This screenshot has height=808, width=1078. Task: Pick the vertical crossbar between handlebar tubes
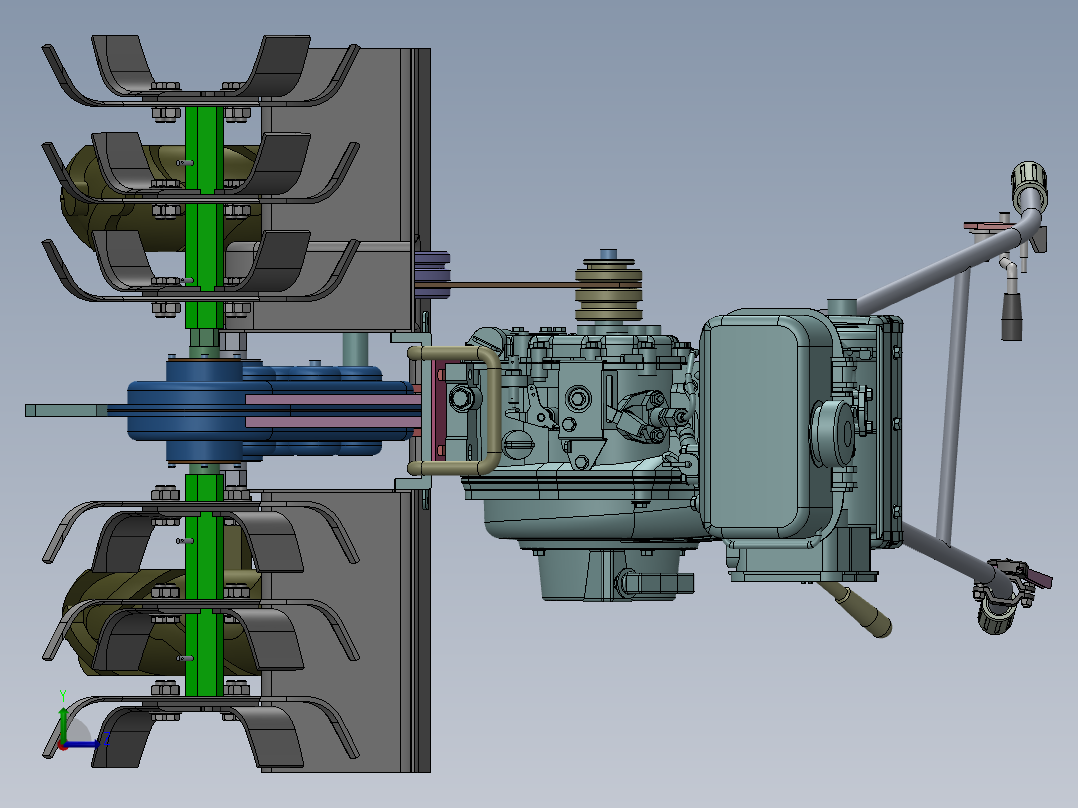[954, 406]
